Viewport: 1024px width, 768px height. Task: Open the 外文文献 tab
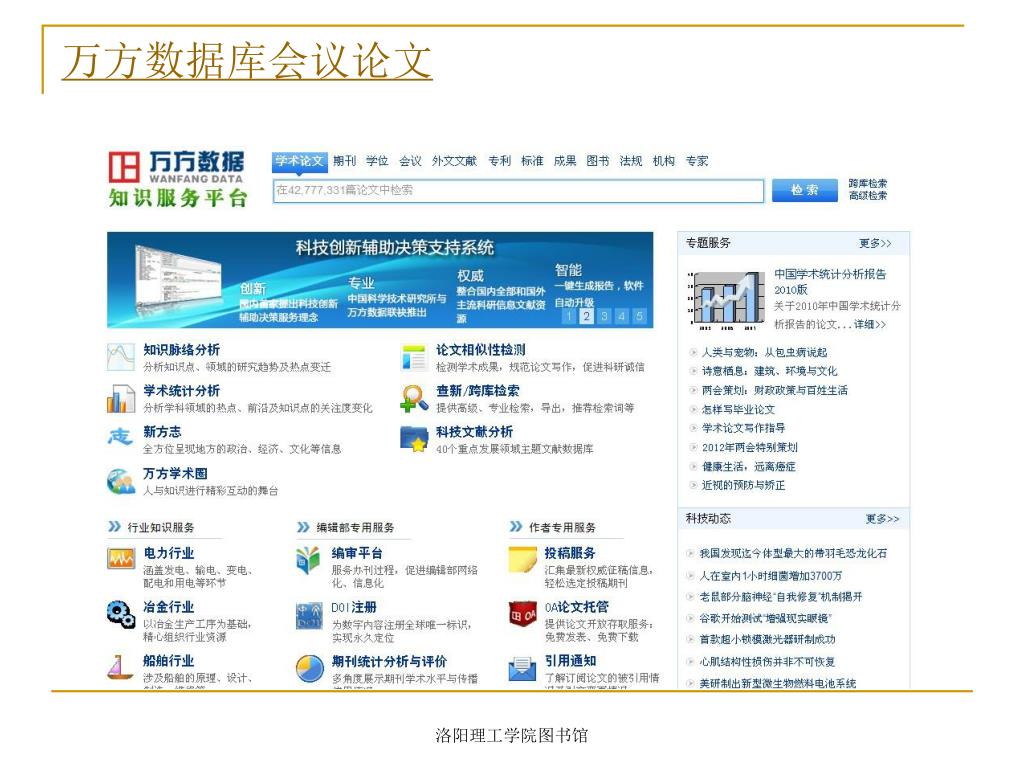(454, 161)
